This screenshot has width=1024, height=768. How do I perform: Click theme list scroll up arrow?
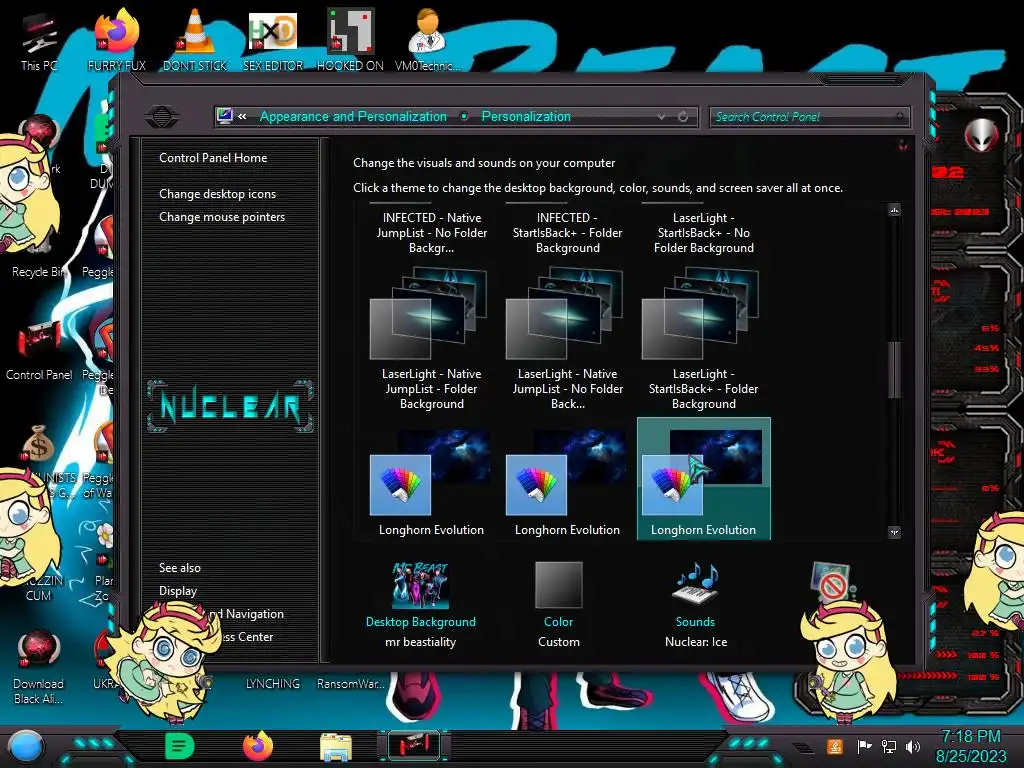click(895, 210)
